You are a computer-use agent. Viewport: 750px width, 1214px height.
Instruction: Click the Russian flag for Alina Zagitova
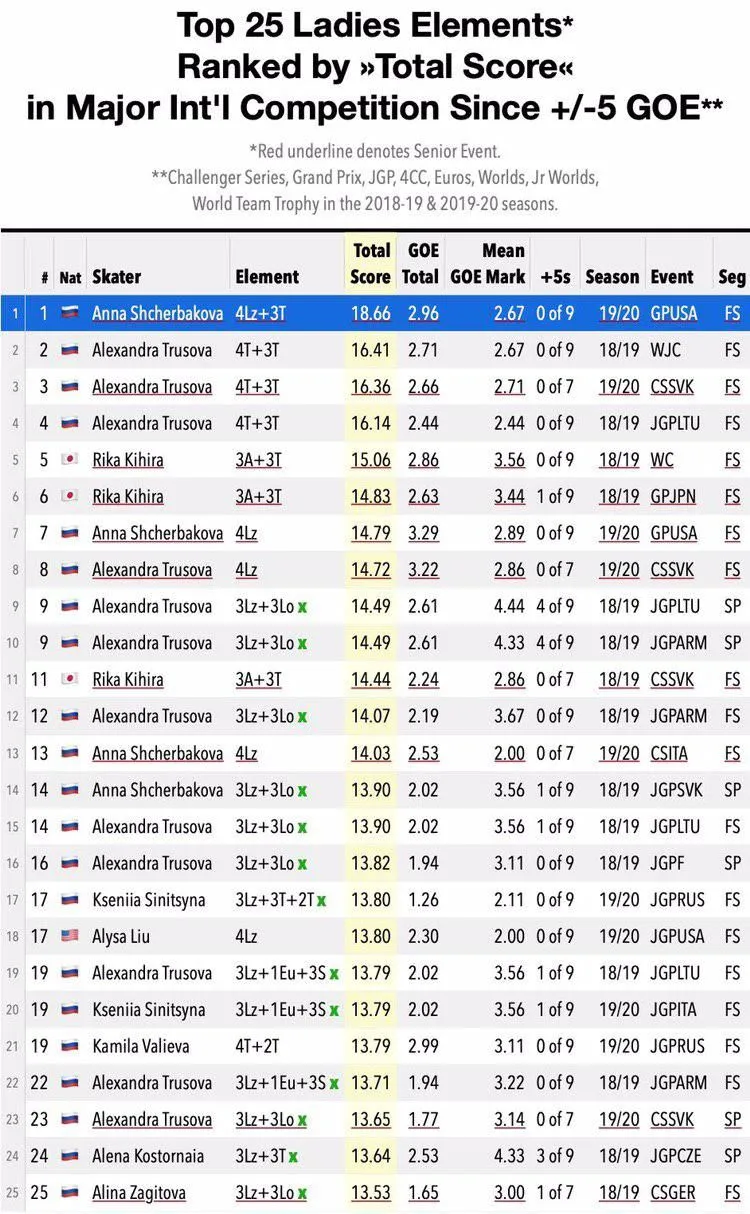(70, 1193)
